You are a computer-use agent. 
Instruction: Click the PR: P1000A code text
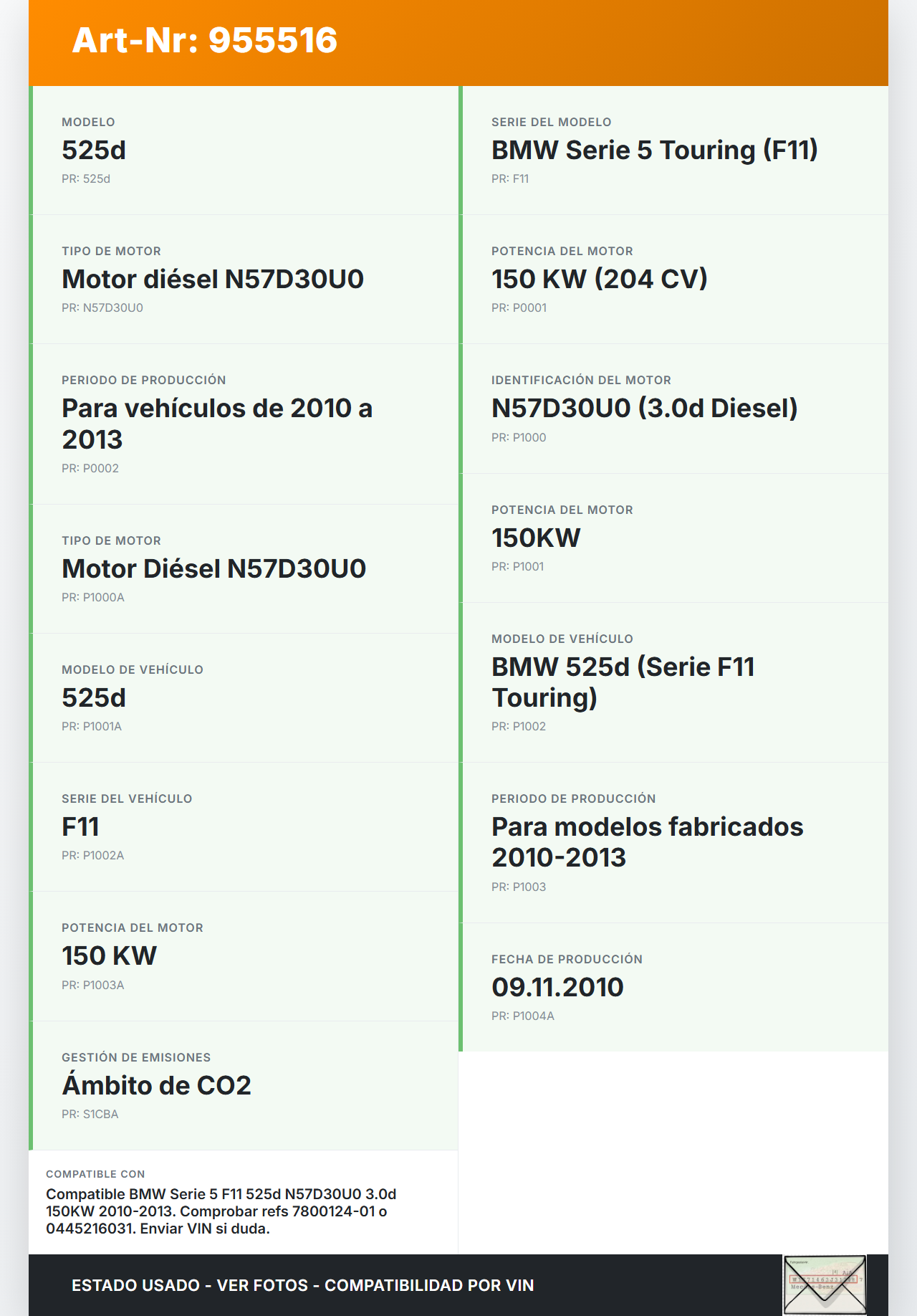pos(93,597)
